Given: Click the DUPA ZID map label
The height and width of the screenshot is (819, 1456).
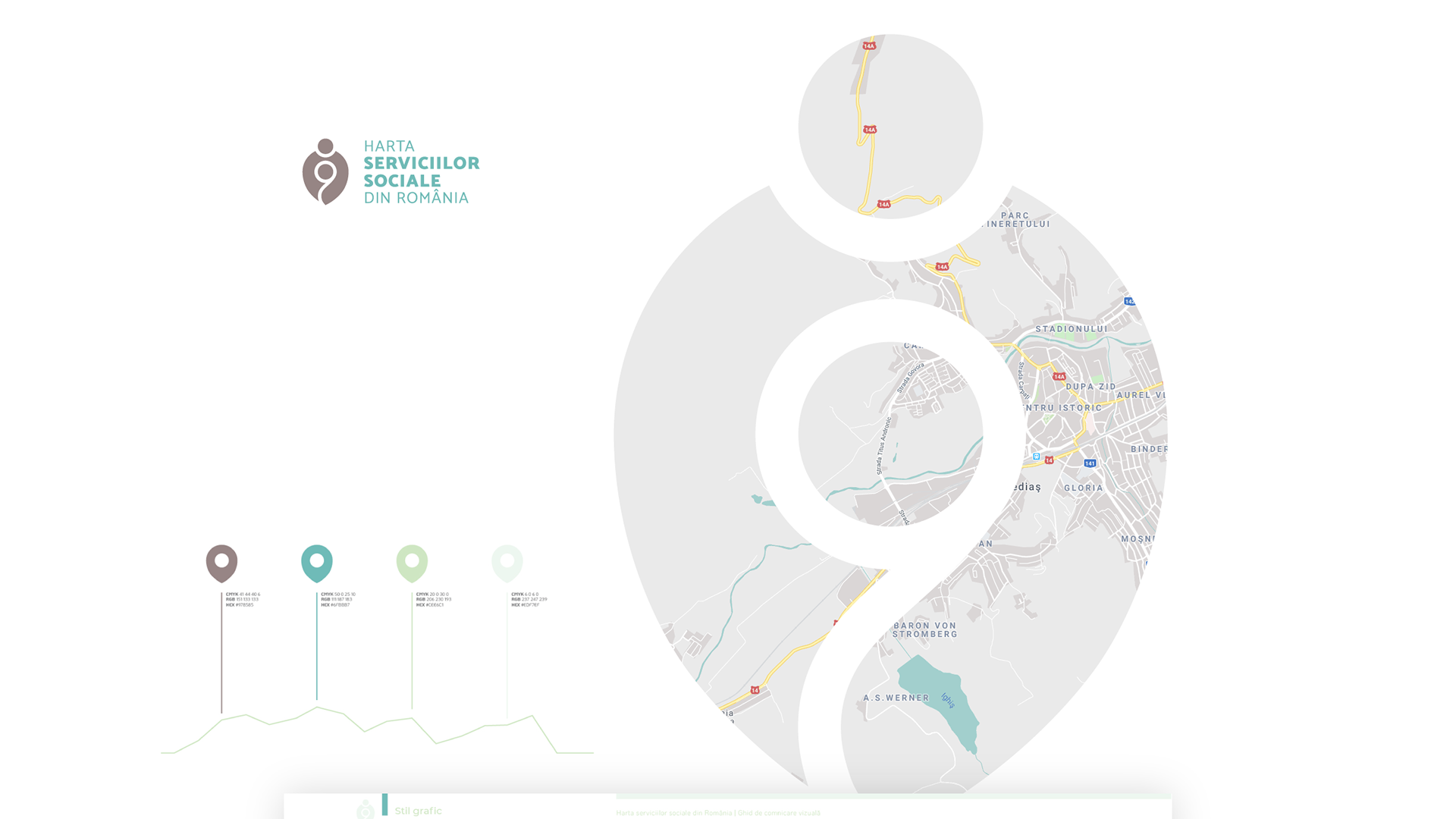Looking at the screenshot, I should [1090, 387].
